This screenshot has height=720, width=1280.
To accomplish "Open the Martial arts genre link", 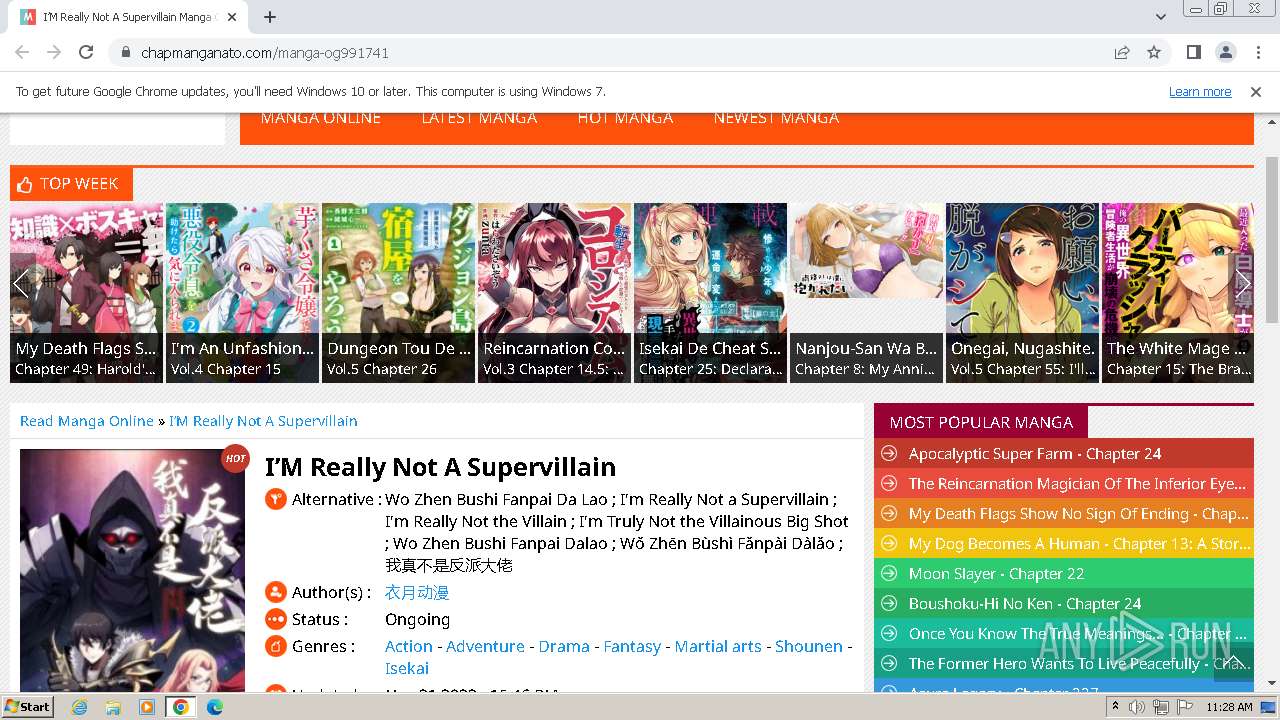I will [x=718, y=646].
